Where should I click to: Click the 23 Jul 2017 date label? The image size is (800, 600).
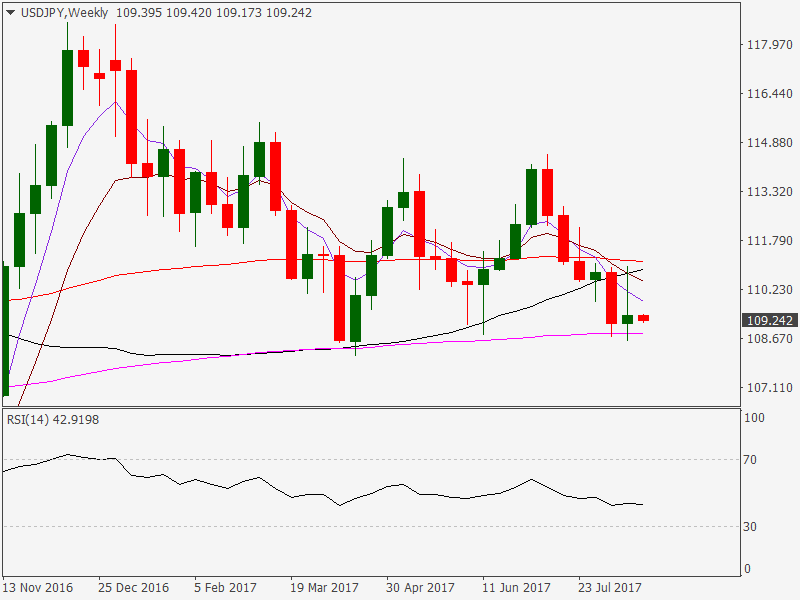[610, 588]
